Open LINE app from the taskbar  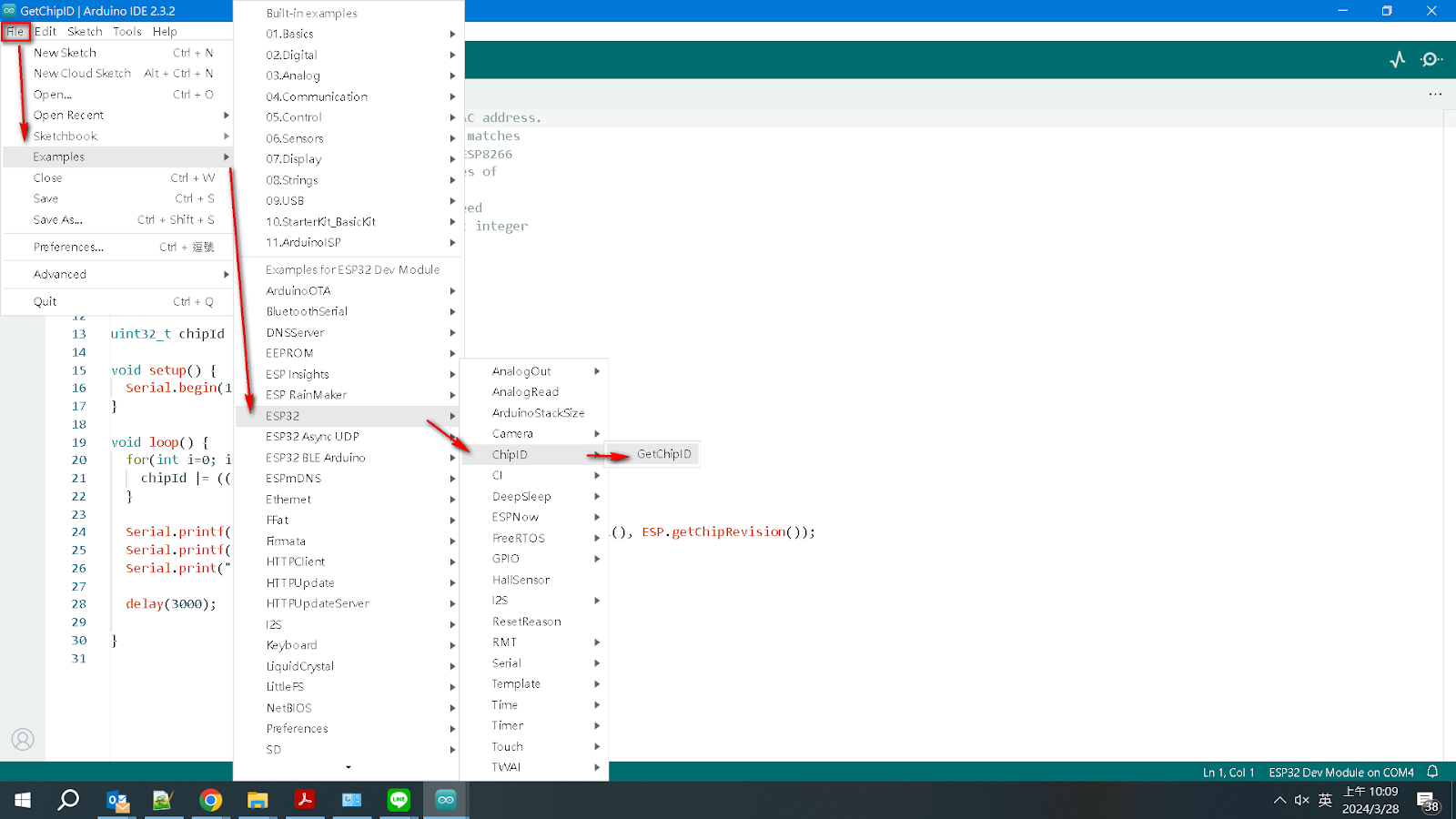tap(399, 800)
